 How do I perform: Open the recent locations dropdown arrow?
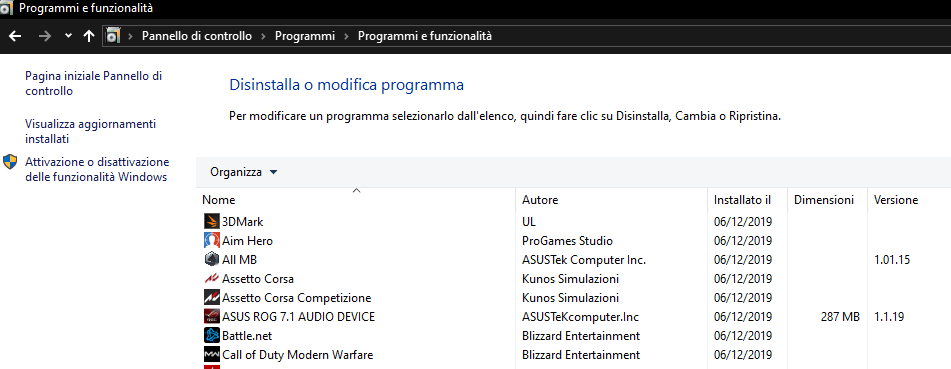[68, 36]
